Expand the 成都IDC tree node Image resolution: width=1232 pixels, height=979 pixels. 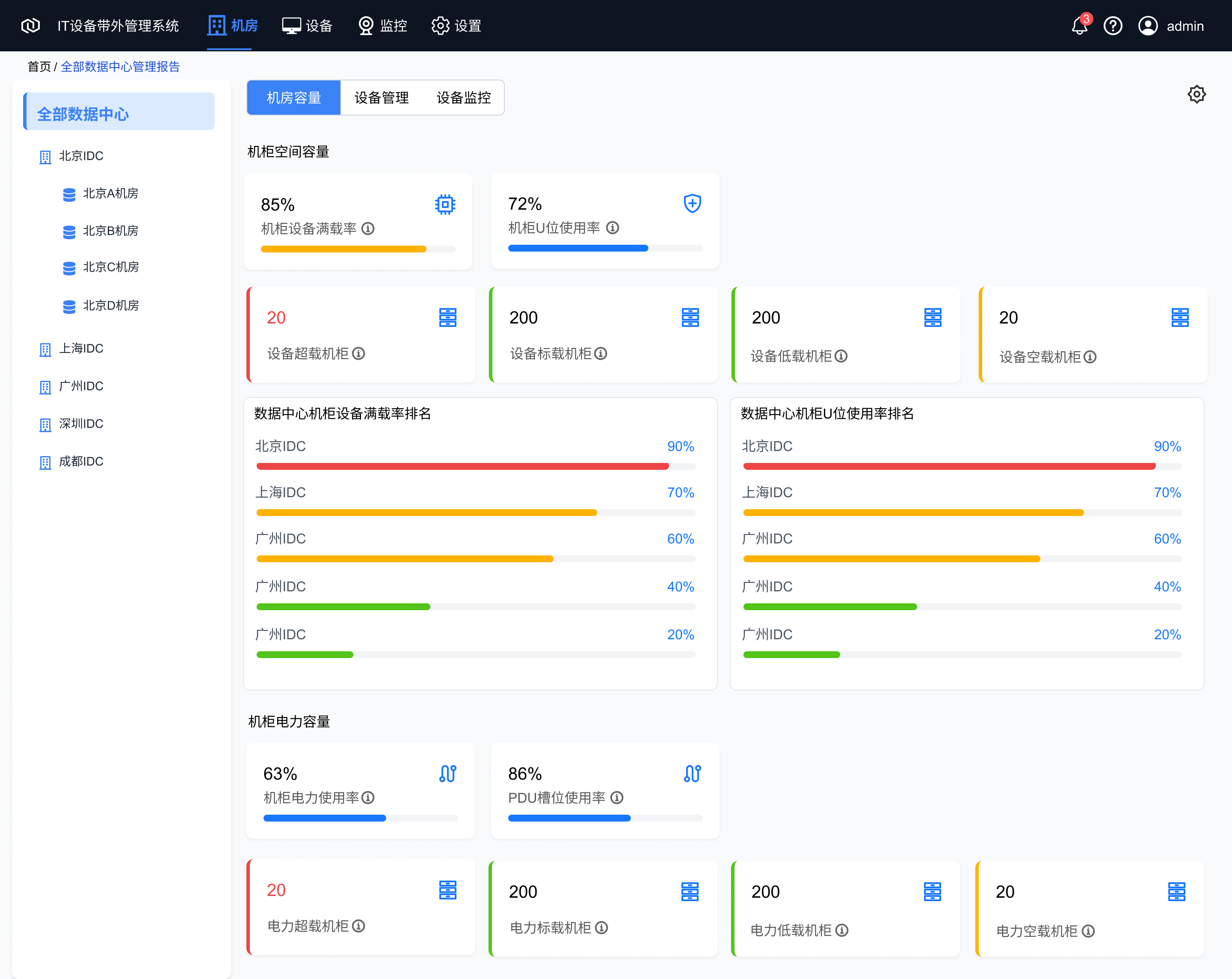[x=71, y=462]
